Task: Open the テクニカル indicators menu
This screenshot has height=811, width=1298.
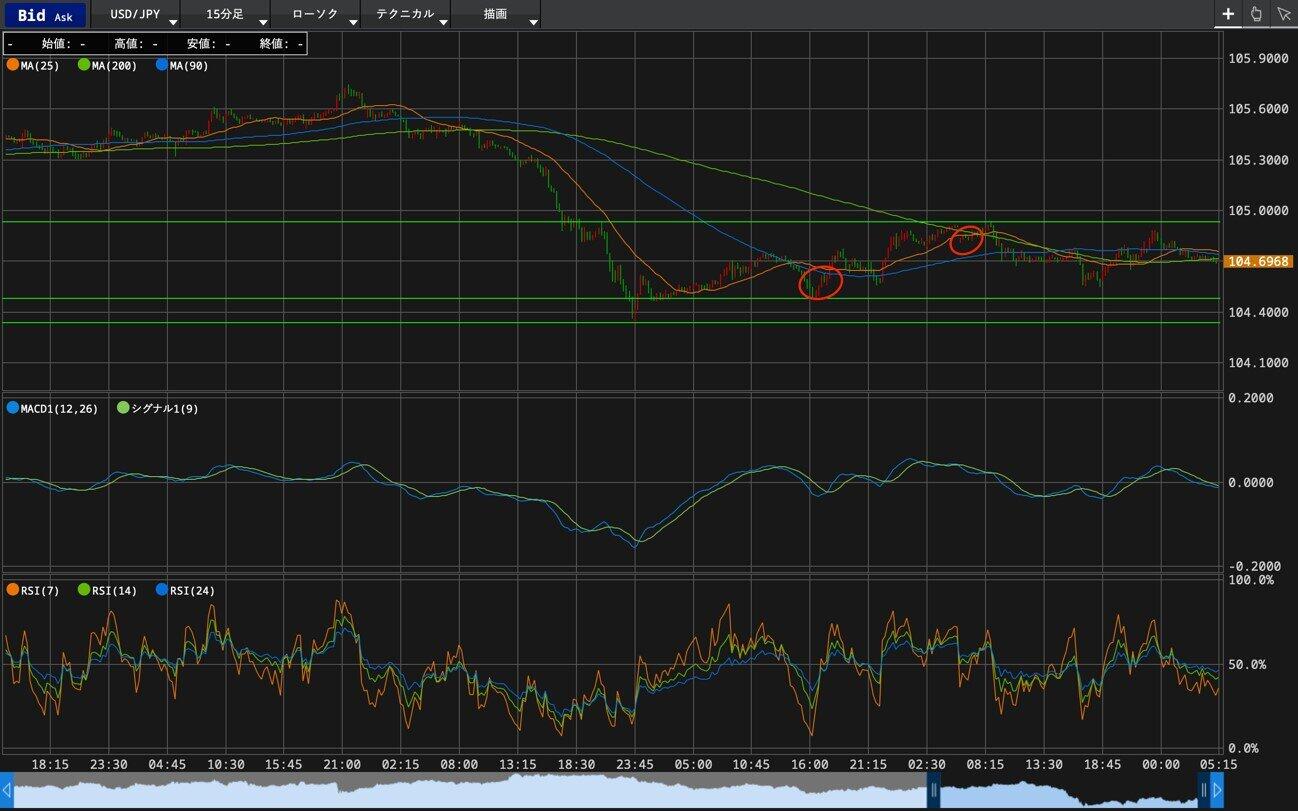Action: tap(407, 15)
